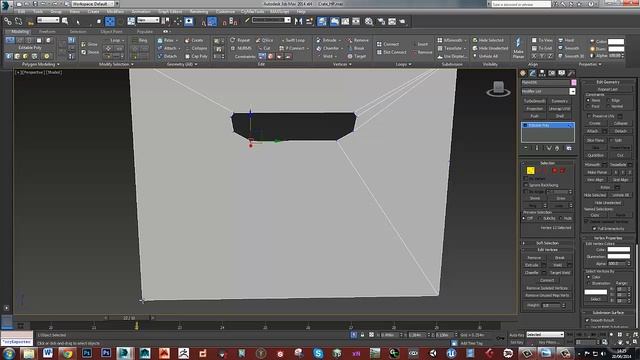Click the Auto Key button
Viewport: 640px width, 360px height.
(516, 335)
